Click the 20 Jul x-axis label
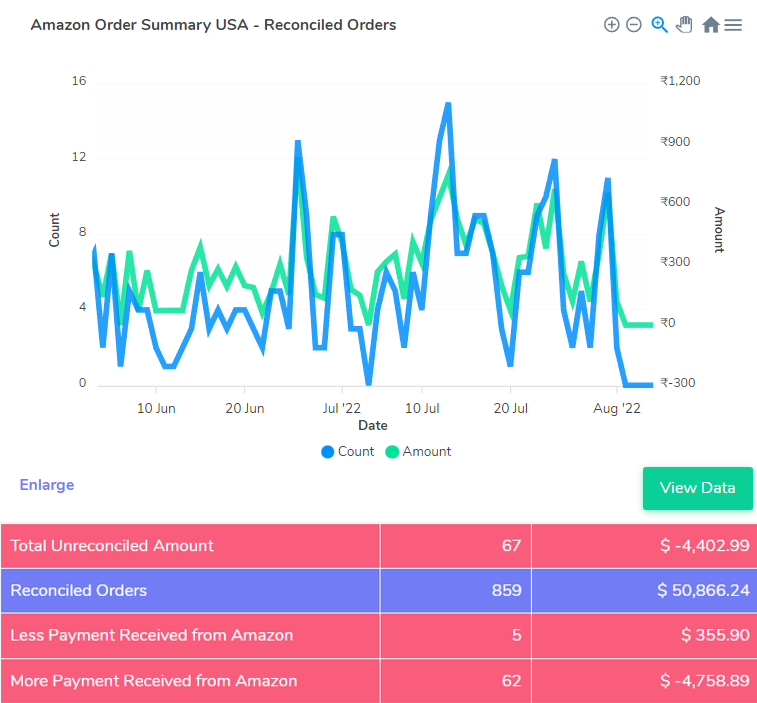Image resolution: width=757 pixels, height=703 pixels. click(x=510, y=408)
